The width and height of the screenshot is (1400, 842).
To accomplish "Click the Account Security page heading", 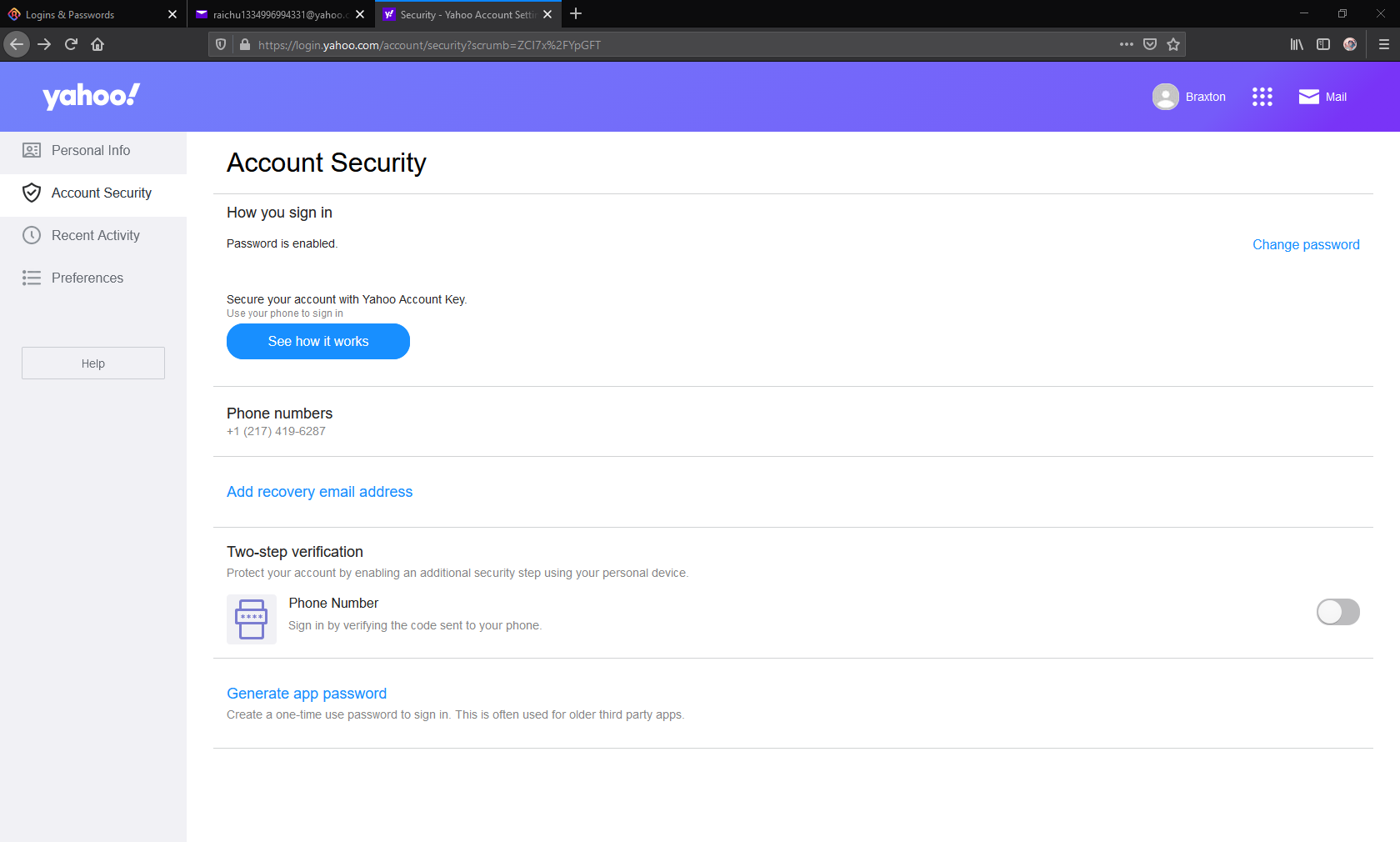I will pos(327,163).
